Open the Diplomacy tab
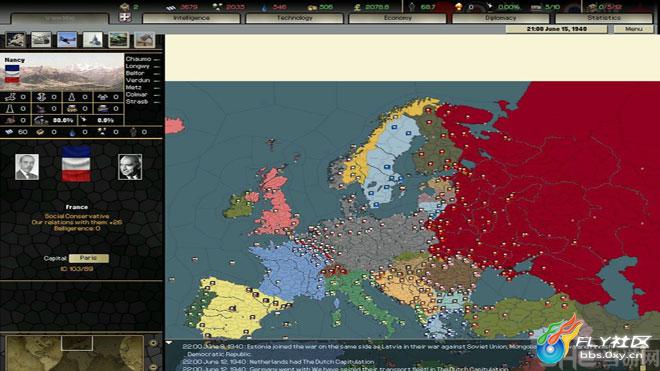660x371 pixels. click(501, 18)
